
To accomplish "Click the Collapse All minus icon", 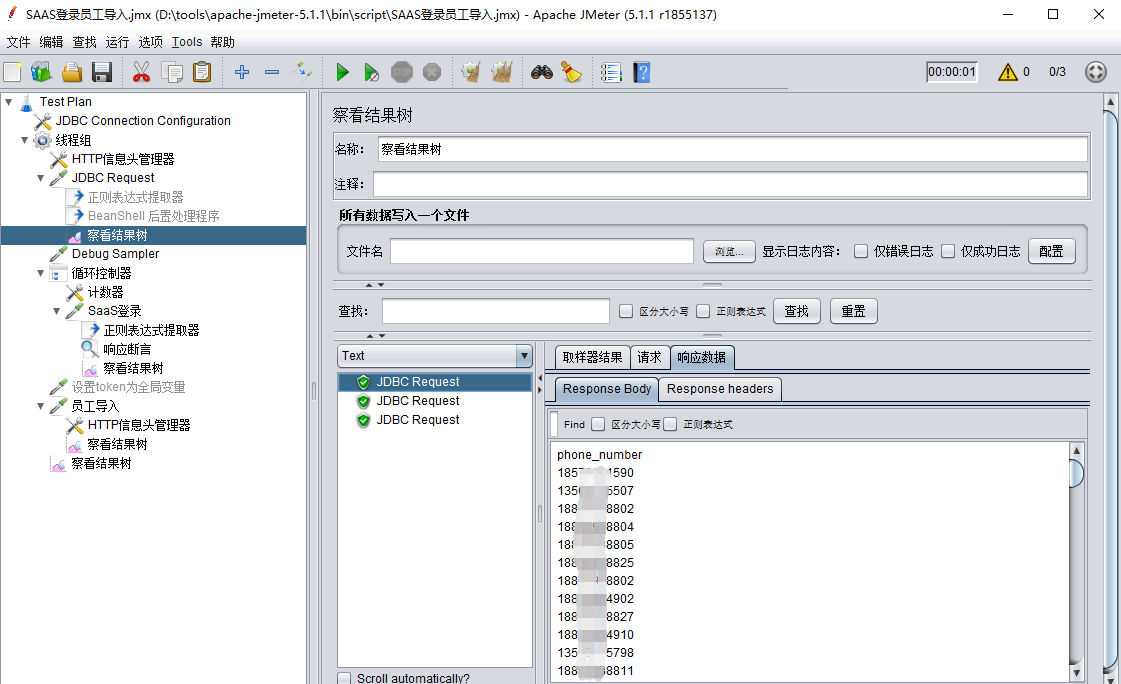I will pos(272,72).
